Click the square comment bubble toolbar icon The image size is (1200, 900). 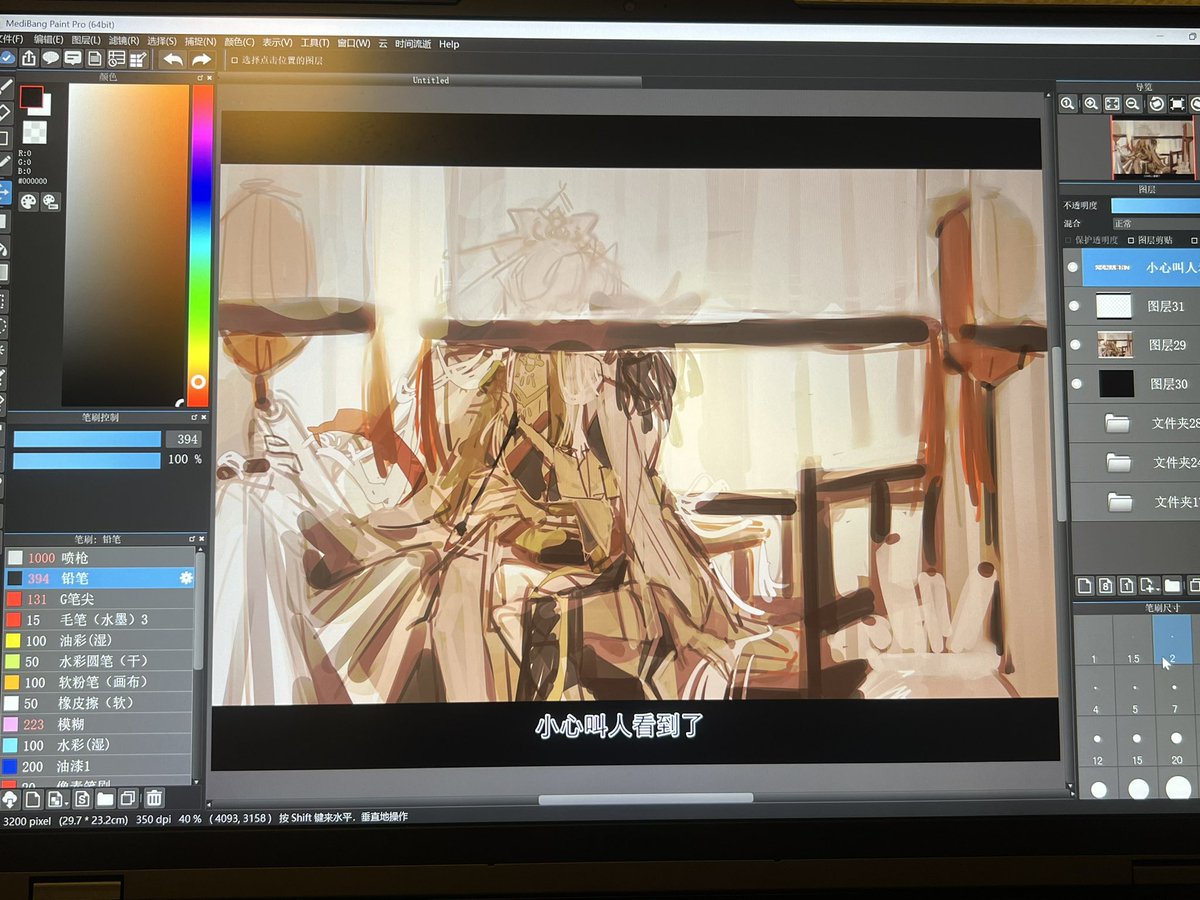coord(73,58)
